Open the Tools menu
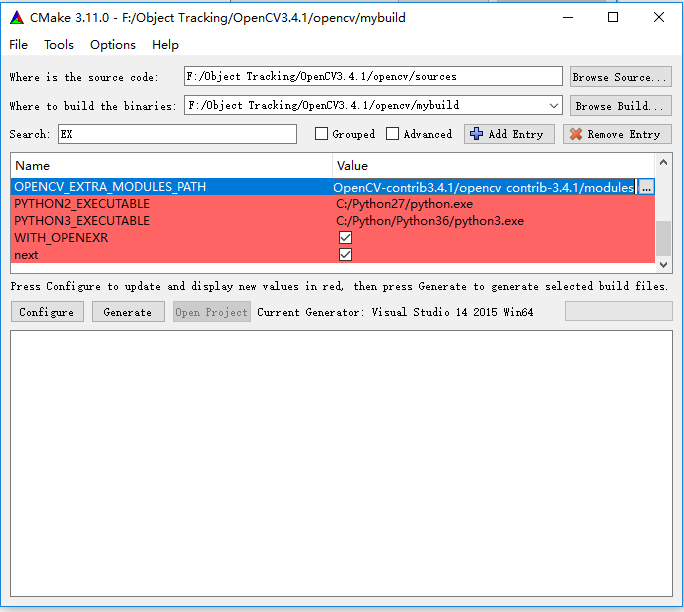The image size is (684, 612). pyautogui.click(x=59, y=45)
